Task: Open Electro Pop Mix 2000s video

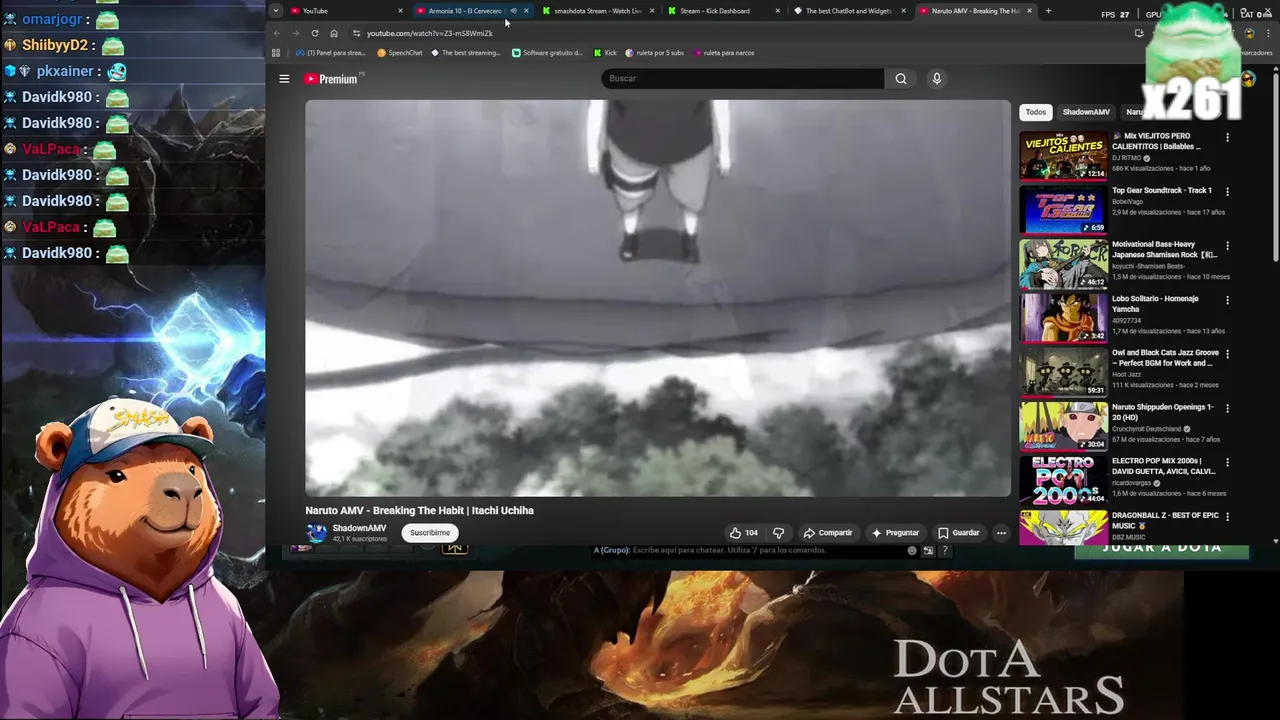Action: click(1063, 480)
